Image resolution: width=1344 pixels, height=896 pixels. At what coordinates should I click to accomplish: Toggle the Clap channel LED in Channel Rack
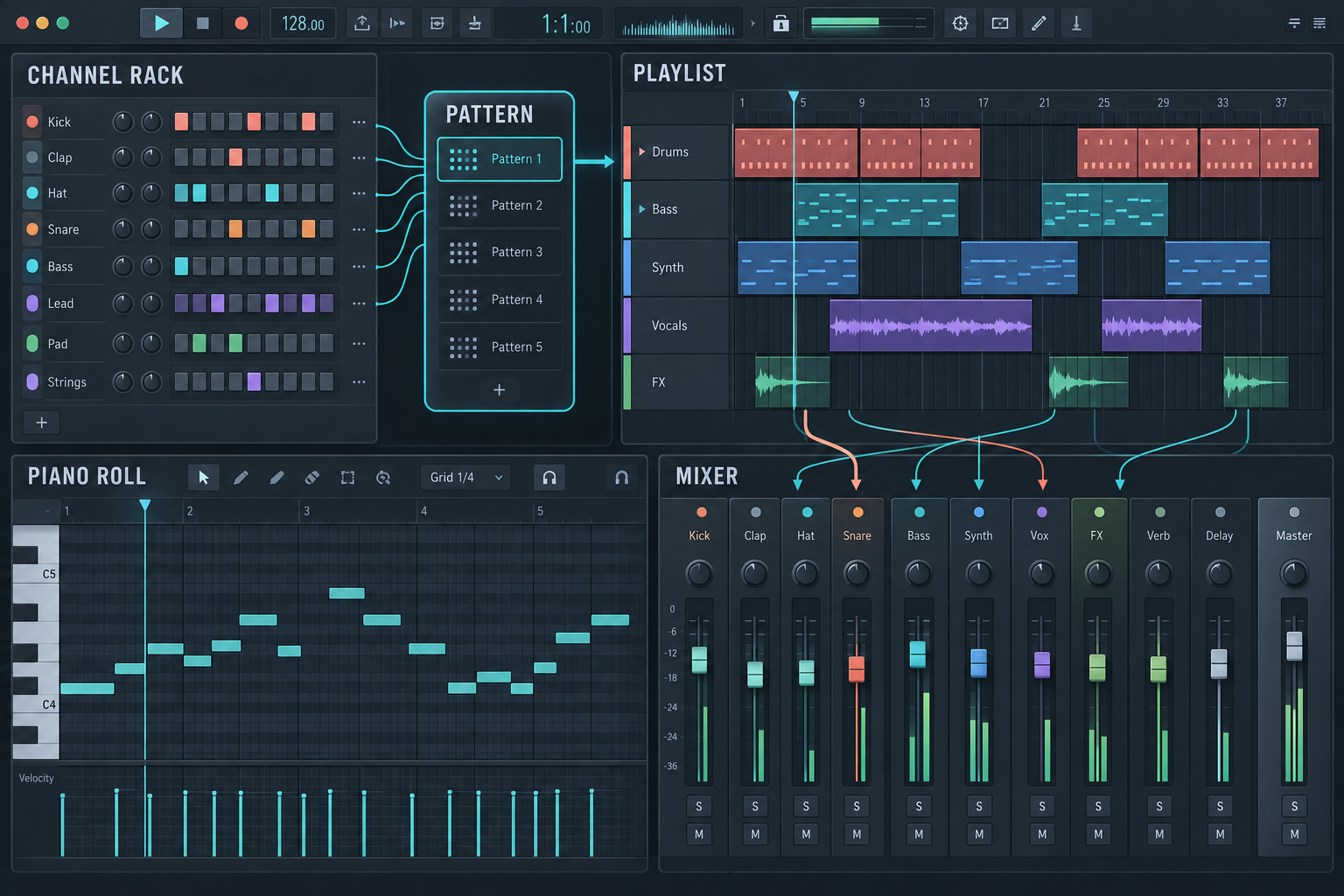[32, 157]
